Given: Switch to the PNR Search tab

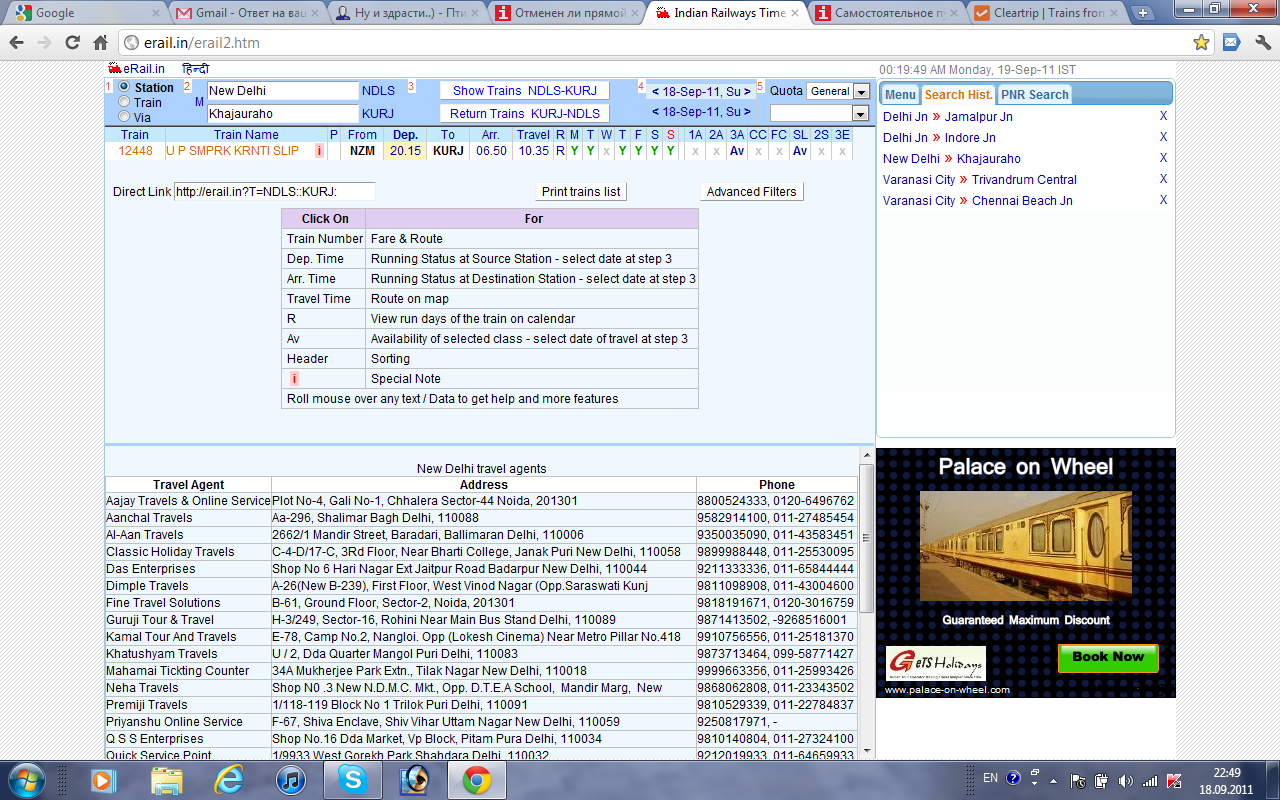Looking at the screenshot, I should 1034,95.
